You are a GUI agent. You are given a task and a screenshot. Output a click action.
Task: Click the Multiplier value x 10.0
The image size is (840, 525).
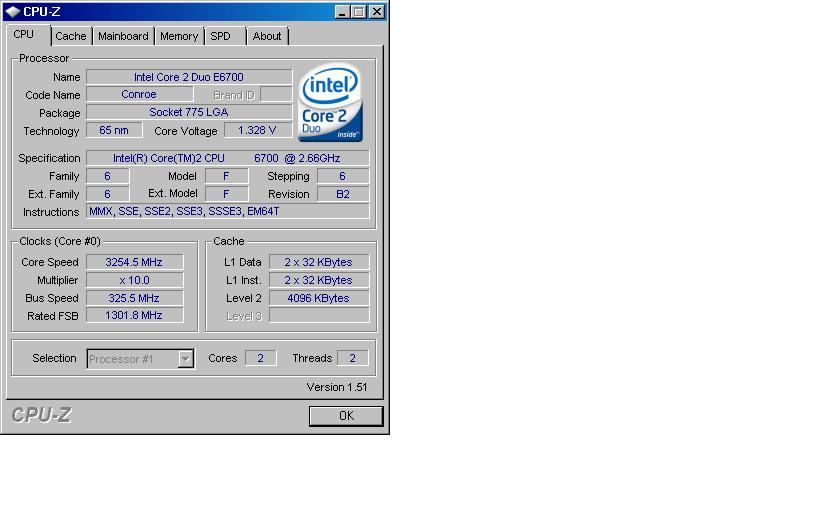pos(134,280)
